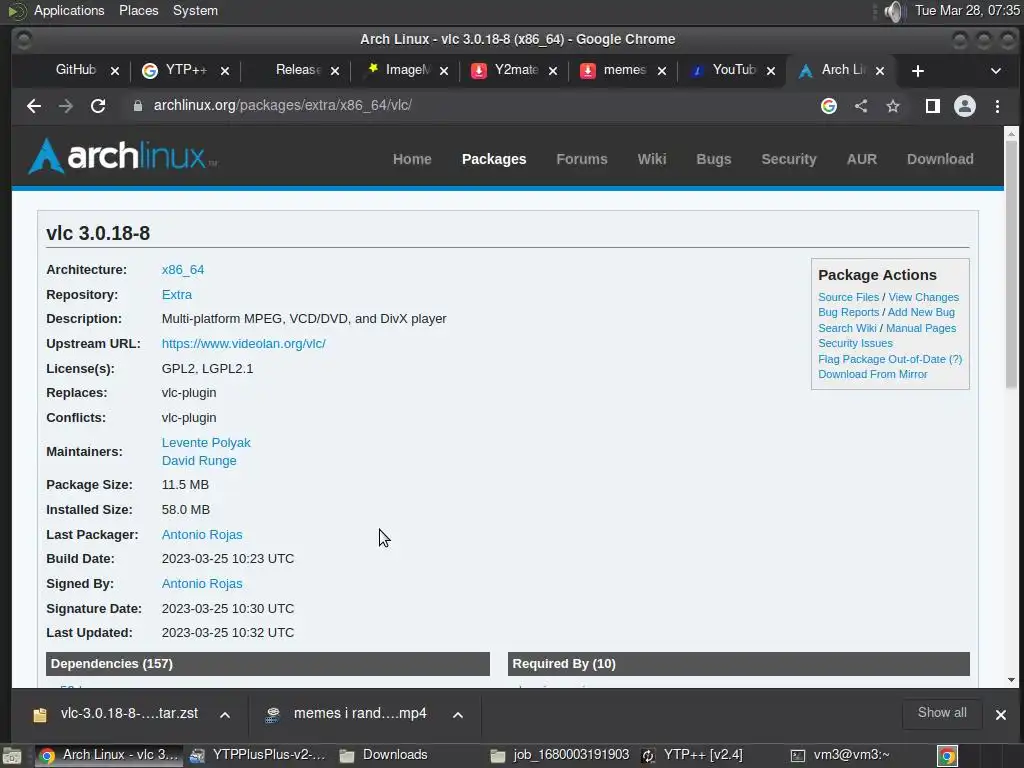The height and width of the screenshot is (768, 1024).
Task: Close the YouTub tab
Action: point(771,71)
